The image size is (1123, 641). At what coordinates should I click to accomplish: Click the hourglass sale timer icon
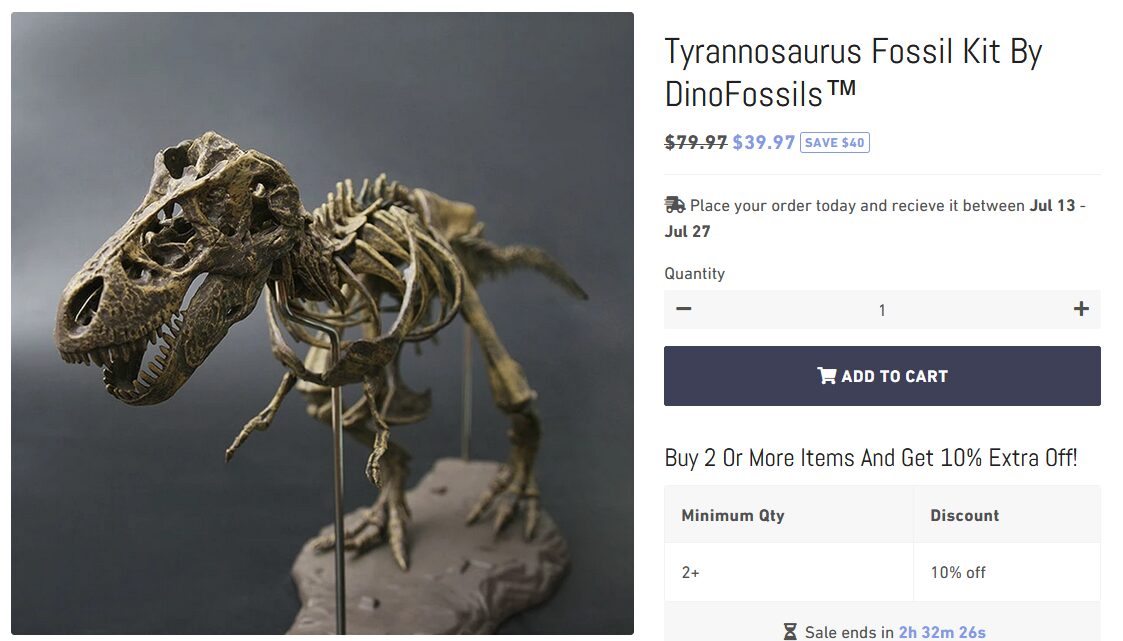789,632
